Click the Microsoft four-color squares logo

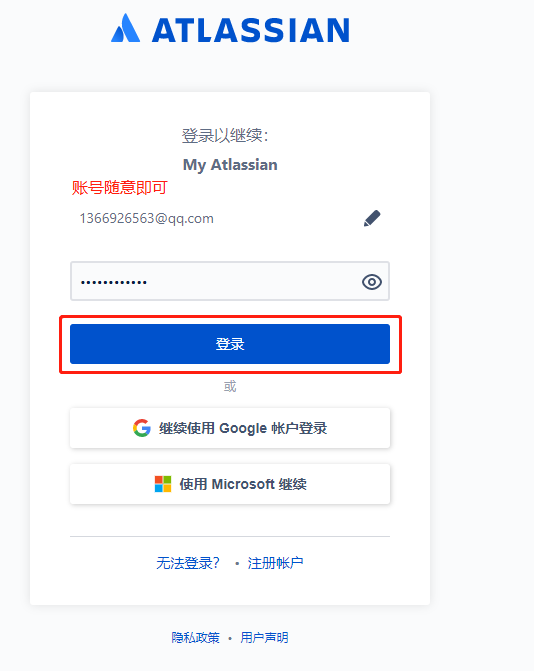click(x=163, y=484)
